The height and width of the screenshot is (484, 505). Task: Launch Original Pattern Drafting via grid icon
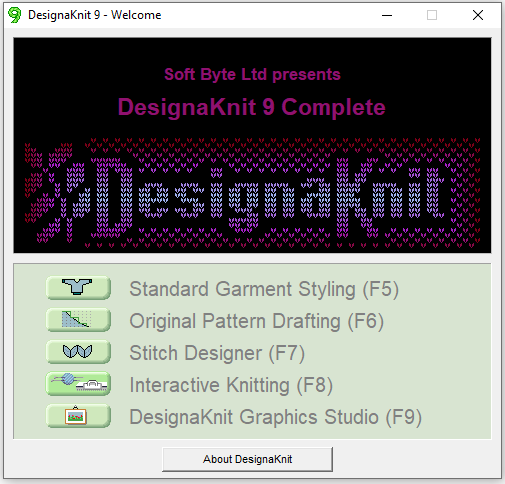(x=78, y=320)
